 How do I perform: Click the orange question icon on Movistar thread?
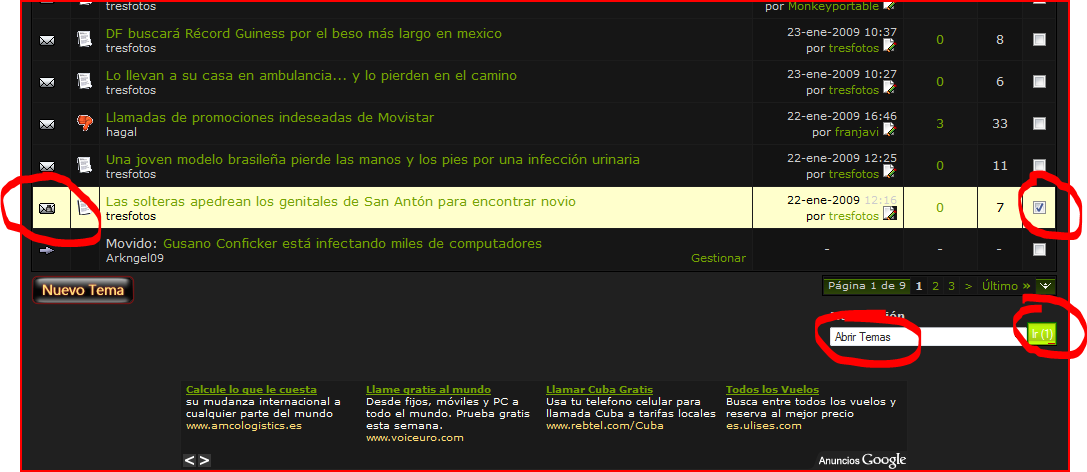85,124
